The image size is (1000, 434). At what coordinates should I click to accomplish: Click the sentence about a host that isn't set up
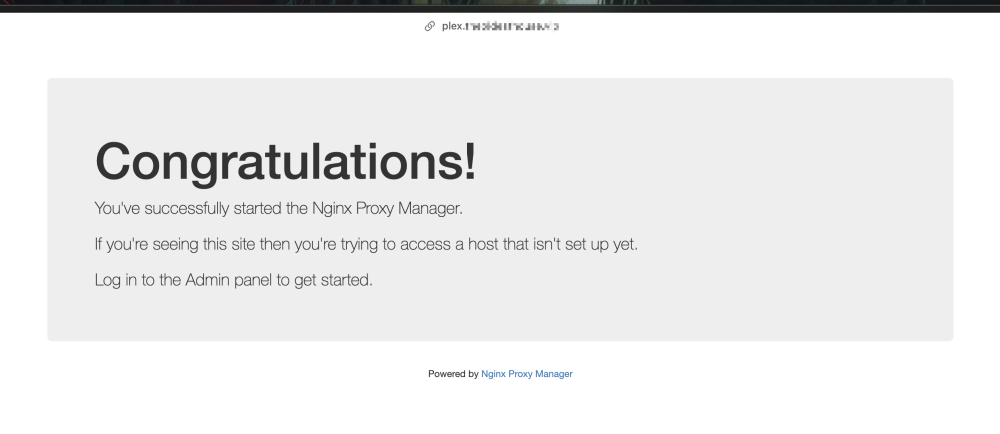tap(366, 244)
